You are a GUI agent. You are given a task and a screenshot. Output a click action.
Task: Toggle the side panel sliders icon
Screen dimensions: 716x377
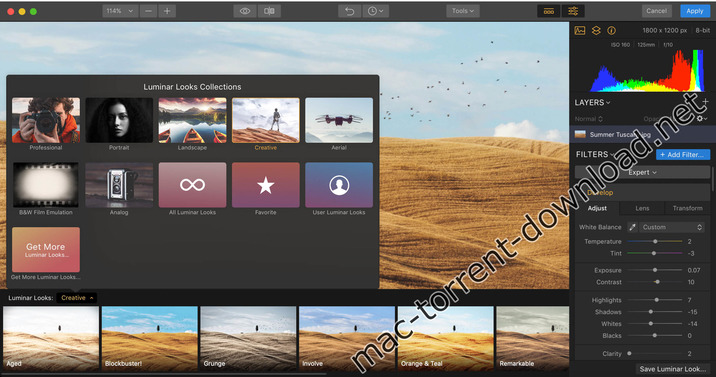point(573,11)
